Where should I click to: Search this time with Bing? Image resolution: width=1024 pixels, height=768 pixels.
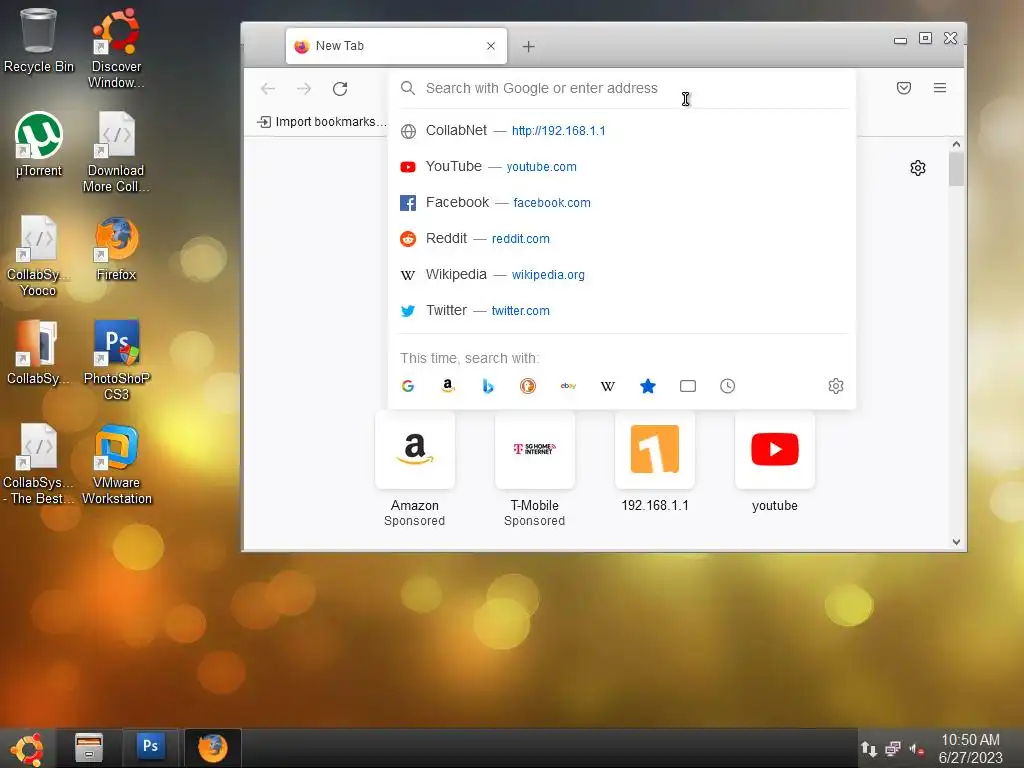pos(488,386)
